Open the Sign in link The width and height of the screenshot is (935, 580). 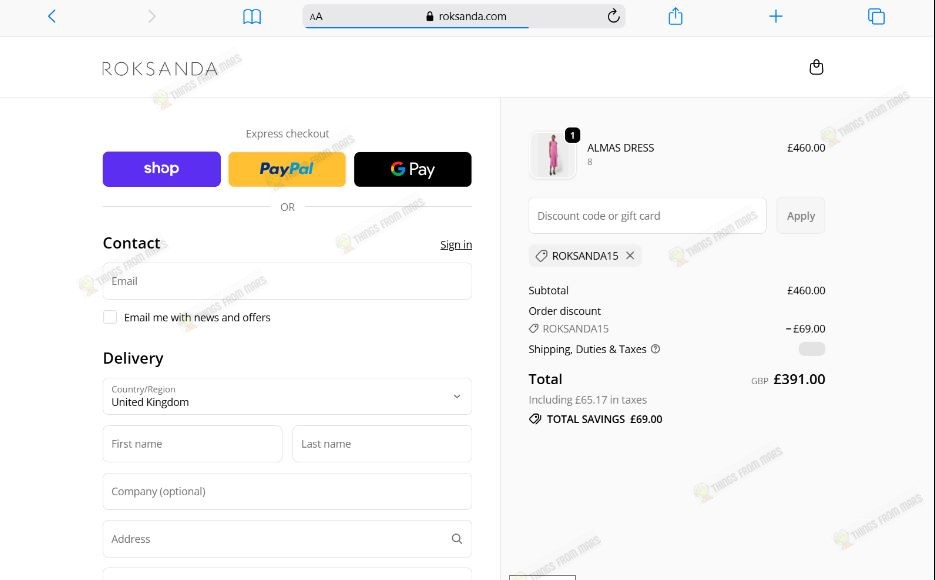[x=456, y=244]
